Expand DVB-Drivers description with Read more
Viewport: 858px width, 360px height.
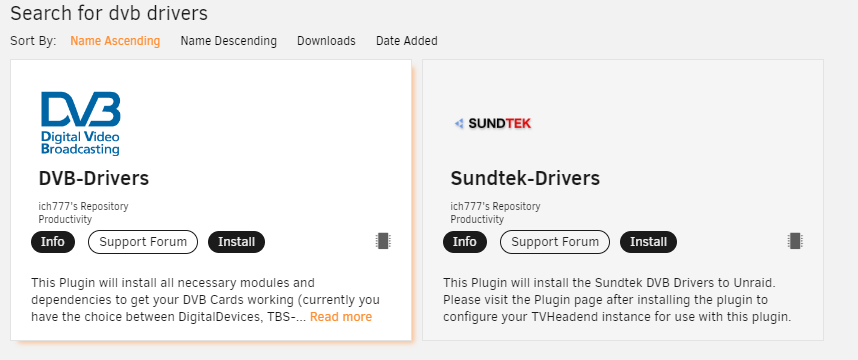tap(341, 317)
